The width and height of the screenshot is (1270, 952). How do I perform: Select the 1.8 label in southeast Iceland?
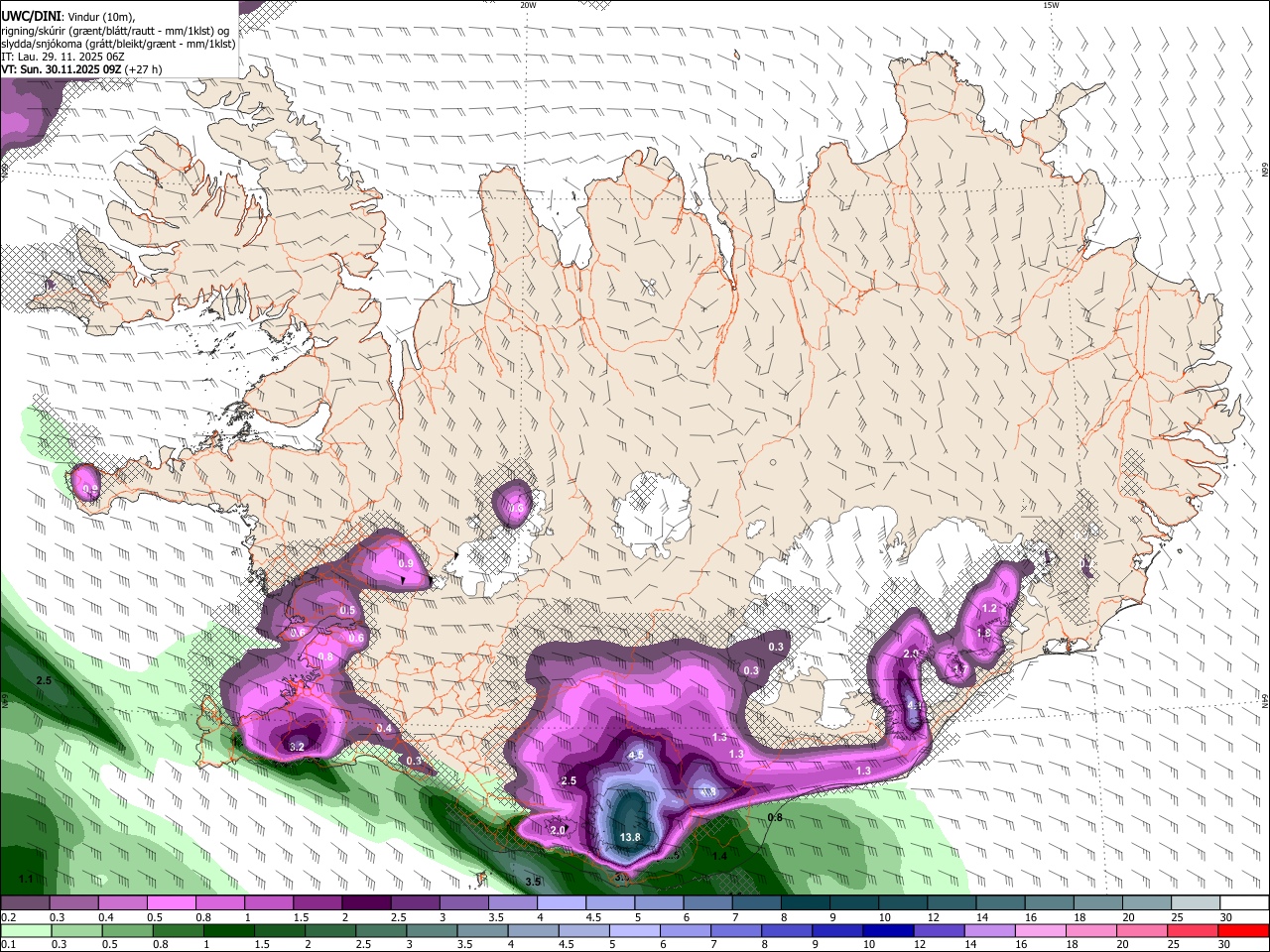point(983,633)
